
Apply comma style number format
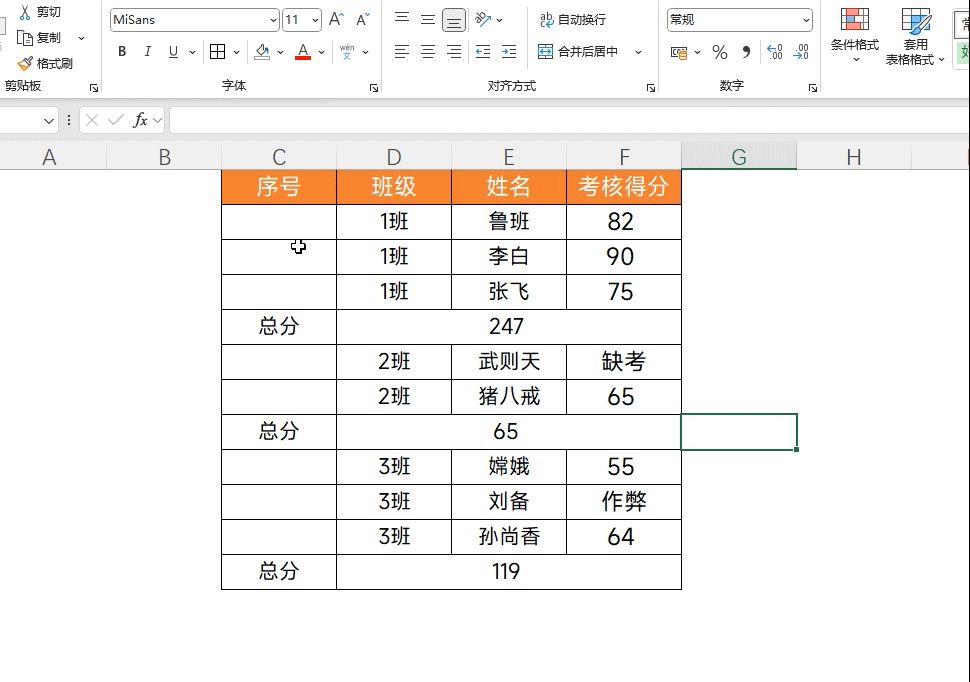coord(746,53)
